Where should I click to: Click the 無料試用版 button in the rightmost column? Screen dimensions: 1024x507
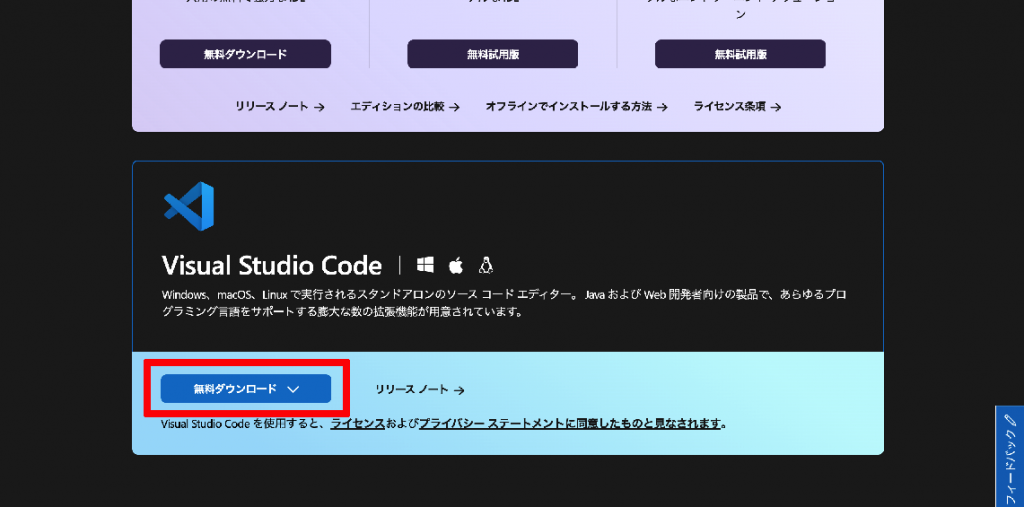(740, 54)
